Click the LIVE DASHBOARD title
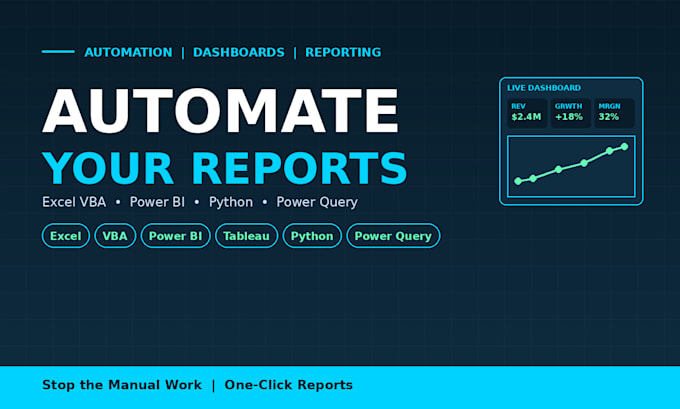This screenshot has height=409, width=680. [x=544, y=88]
